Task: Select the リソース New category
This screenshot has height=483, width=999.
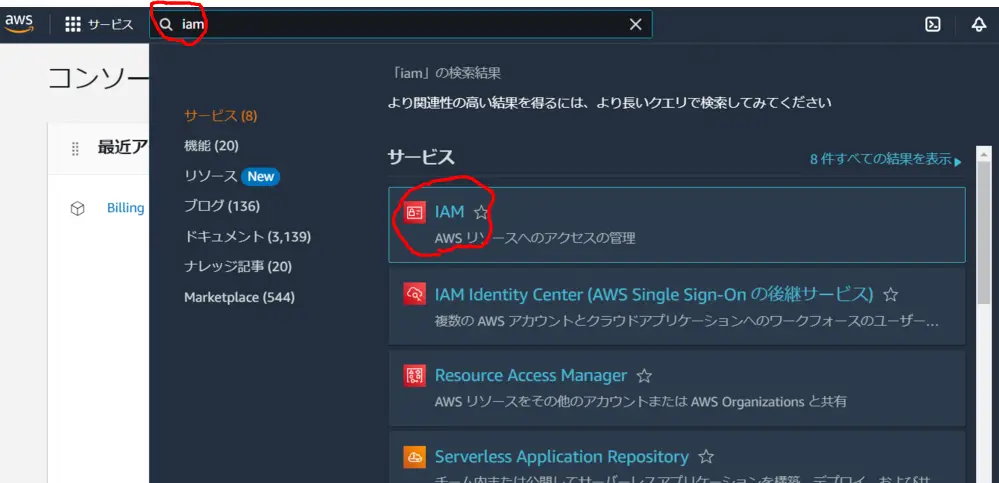Action: pyautogui.click(x=232, y=176)
